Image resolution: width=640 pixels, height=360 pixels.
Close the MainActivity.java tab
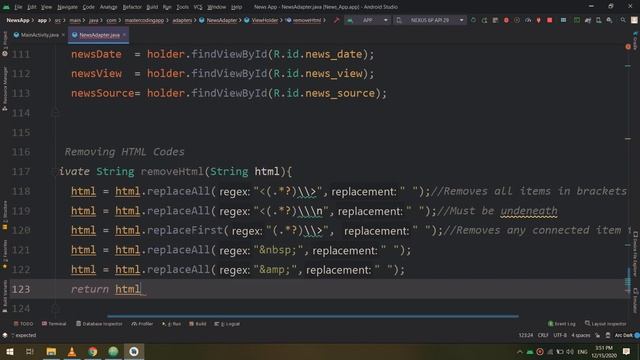pos(63,35)
